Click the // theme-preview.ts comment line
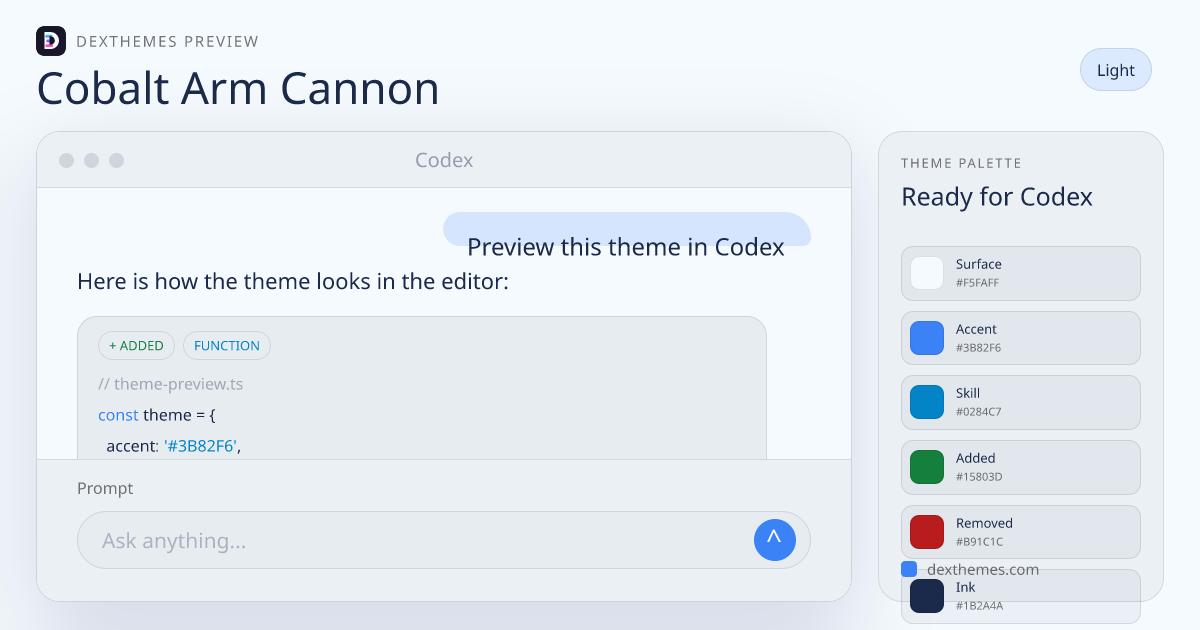Screen dimensions: 1200x630 pyautogui.click(x=170, y=384)
